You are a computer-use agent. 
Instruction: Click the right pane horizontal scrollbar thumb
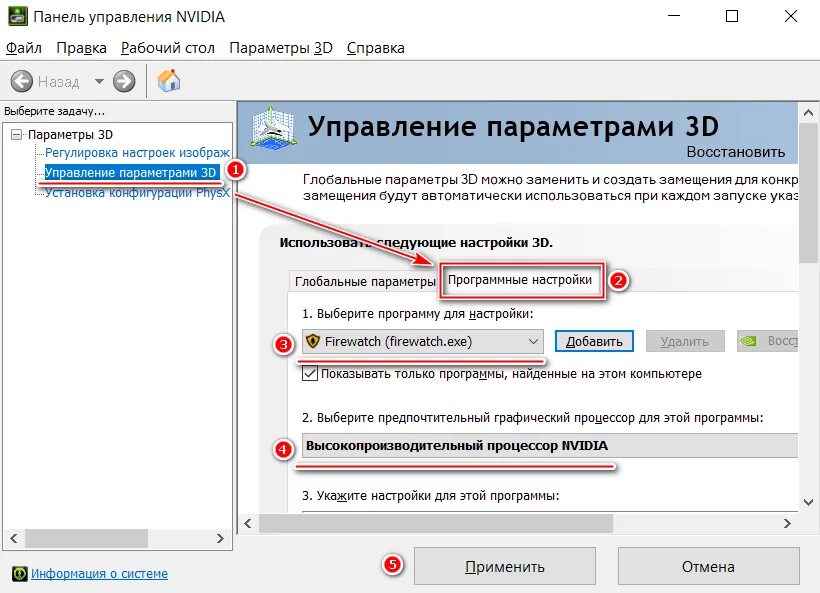pos(436,523)
